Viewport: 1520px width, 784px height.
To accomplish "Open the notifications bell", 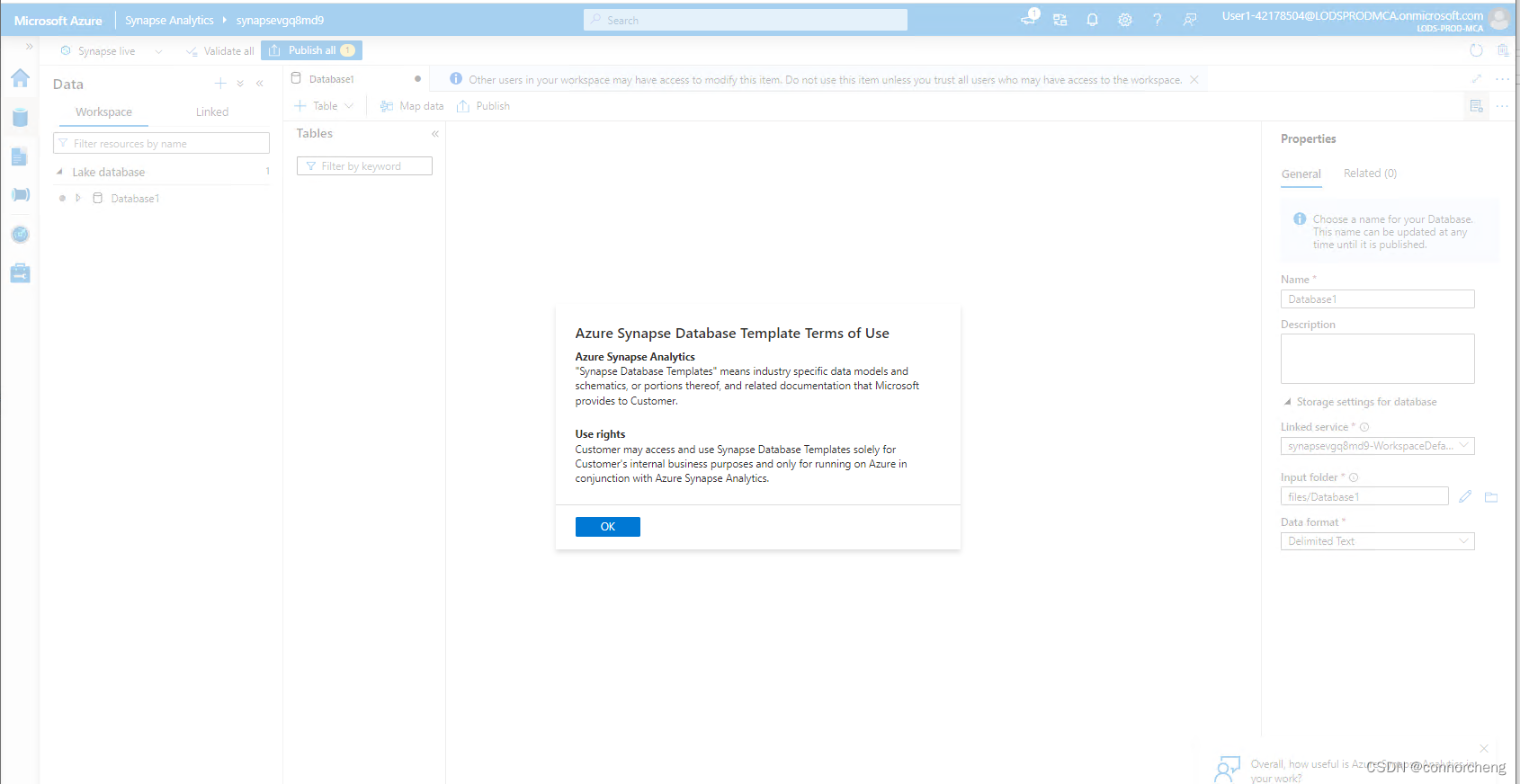I will (x=1093, y=20).
